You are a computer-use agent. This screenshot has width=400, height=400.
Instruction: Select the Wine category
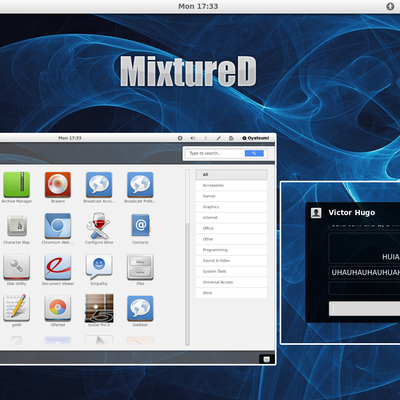[231, 293]
